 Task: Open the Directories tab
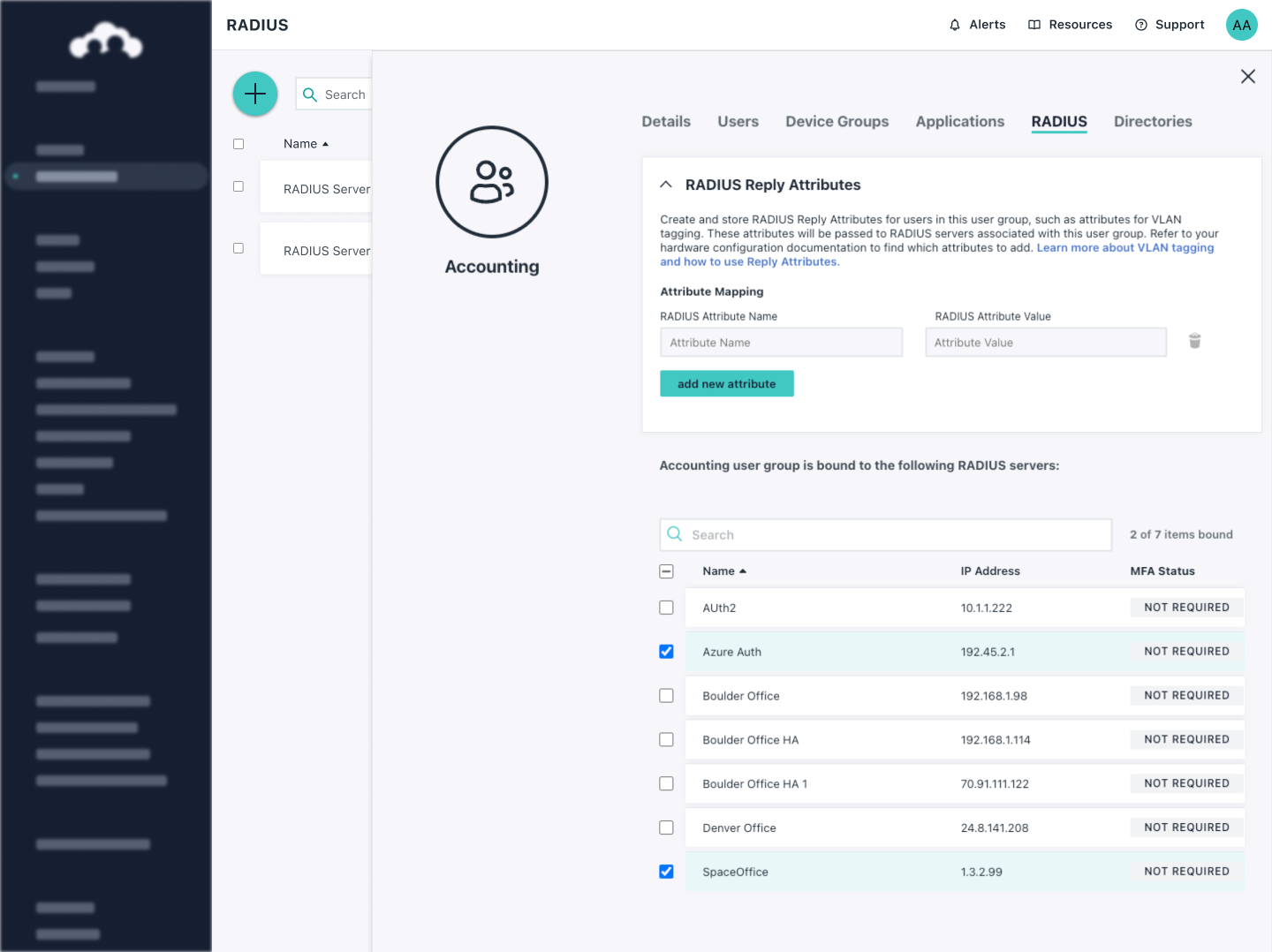pyautogui.click(x=1152, y=122)
